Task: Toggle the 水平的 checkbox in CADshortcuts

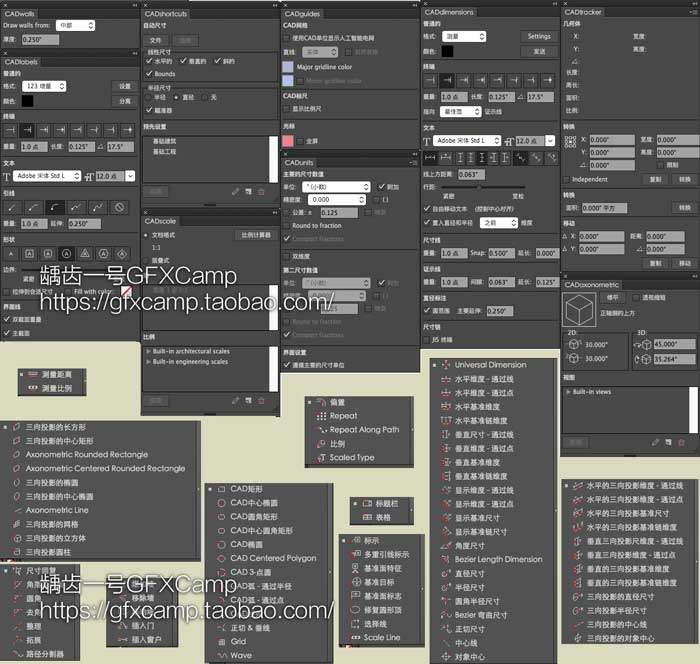Action: pyautogui.click(x=150, y=61)
